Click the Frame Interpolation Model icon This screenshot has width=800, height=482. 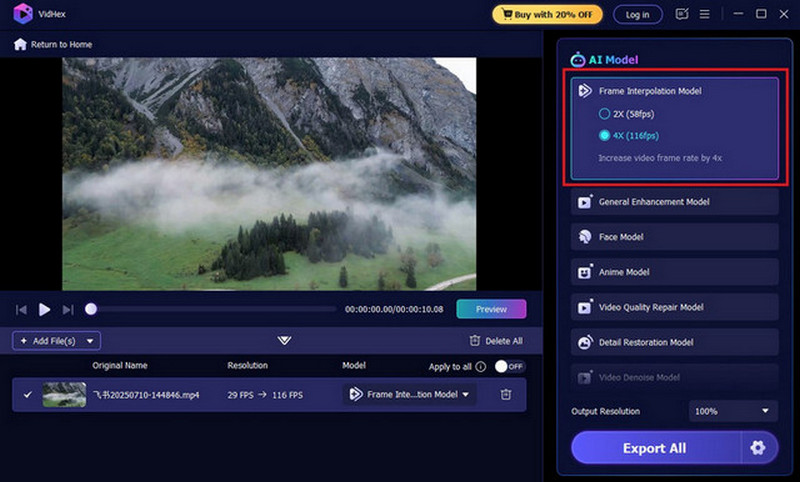point(585,91)
